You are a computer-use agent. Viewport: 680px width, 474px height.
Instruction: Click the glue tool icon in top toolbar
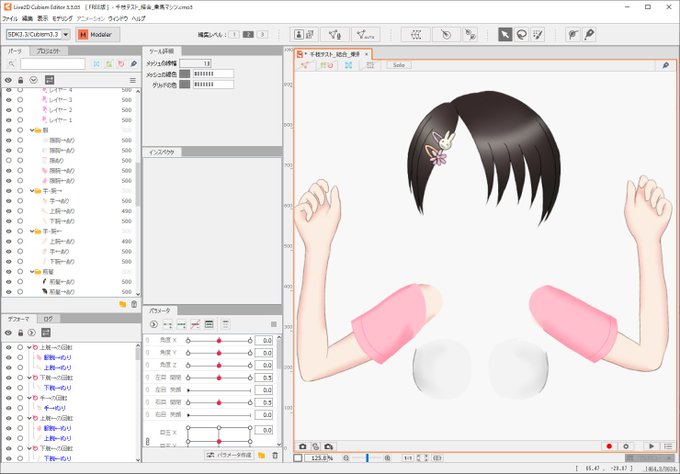point(470,34)
